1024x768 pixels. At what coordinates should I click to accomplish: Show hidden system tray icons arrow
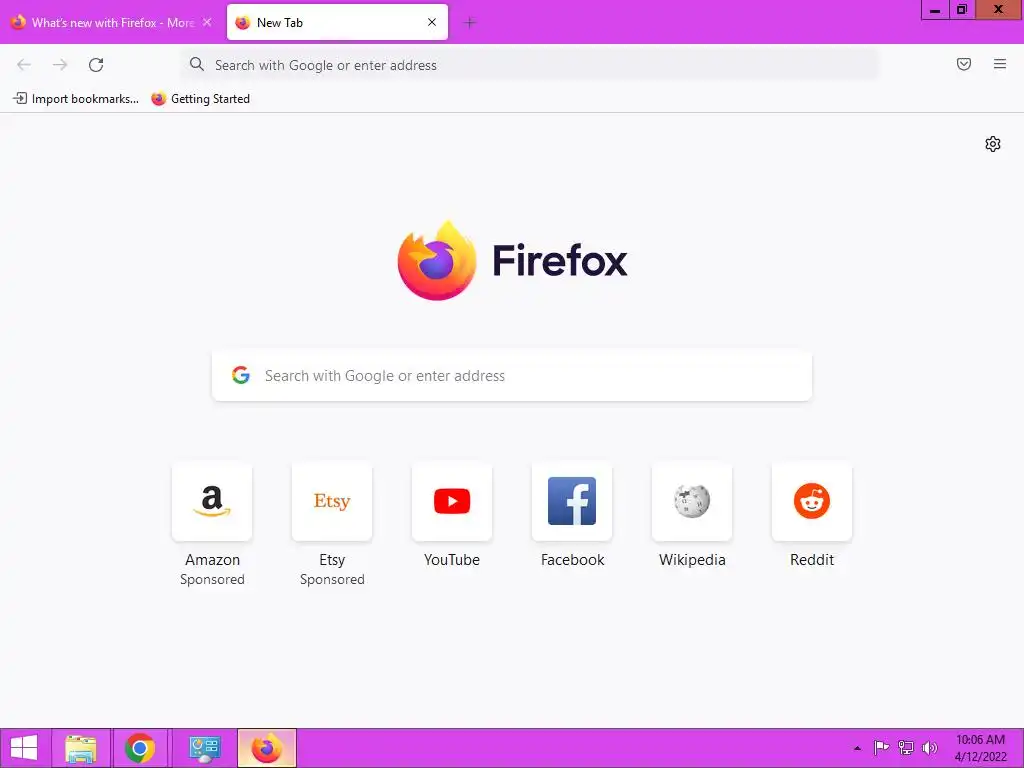point(857,748)
